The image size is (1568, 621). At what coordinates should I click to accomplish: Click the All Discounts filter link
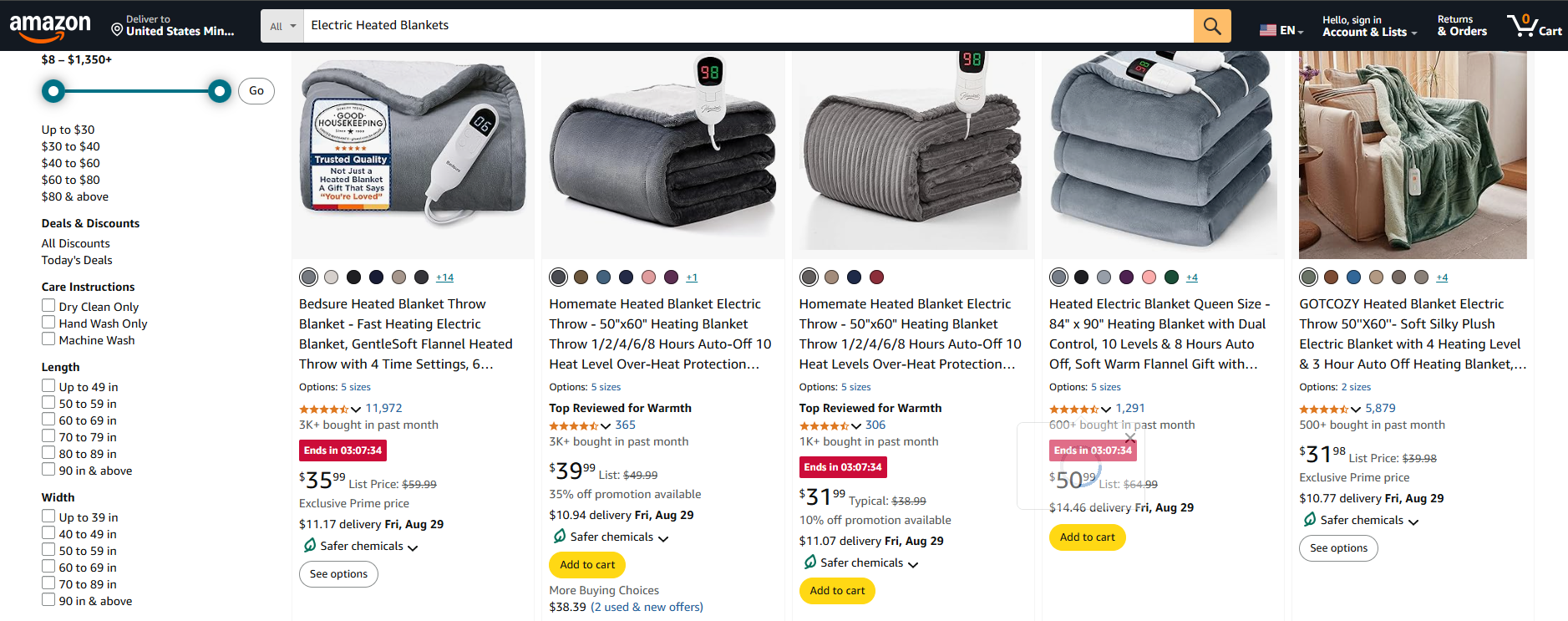[75, 242]
